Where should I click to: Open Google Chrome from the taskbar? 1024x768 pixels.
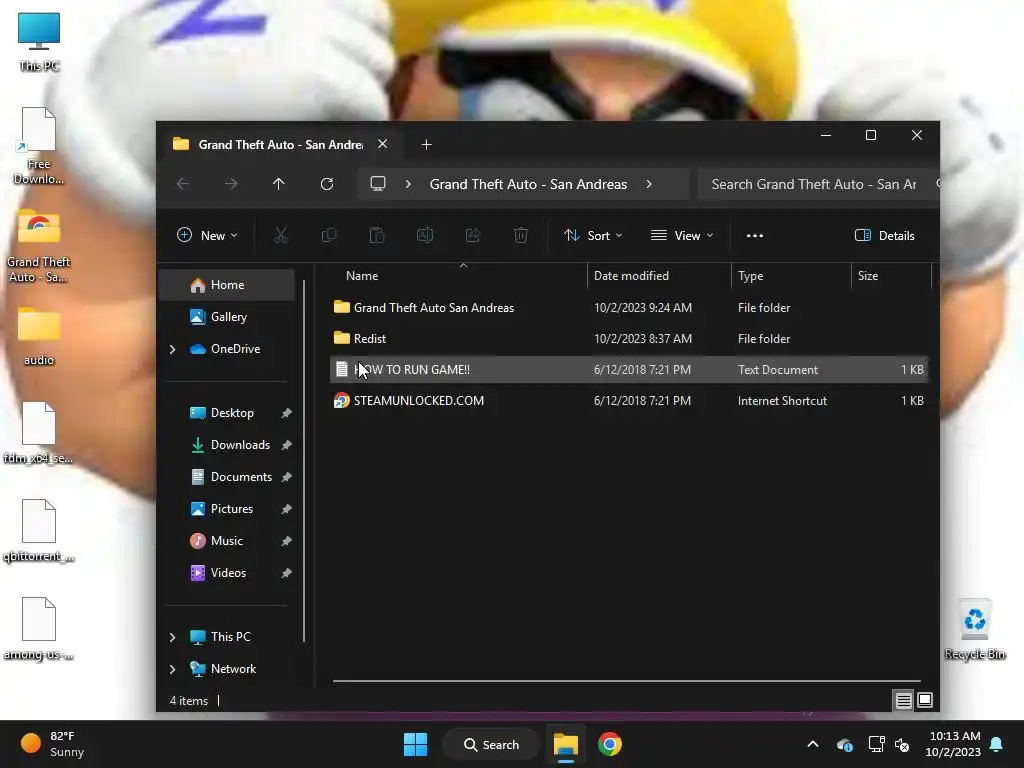pos(610,744)
